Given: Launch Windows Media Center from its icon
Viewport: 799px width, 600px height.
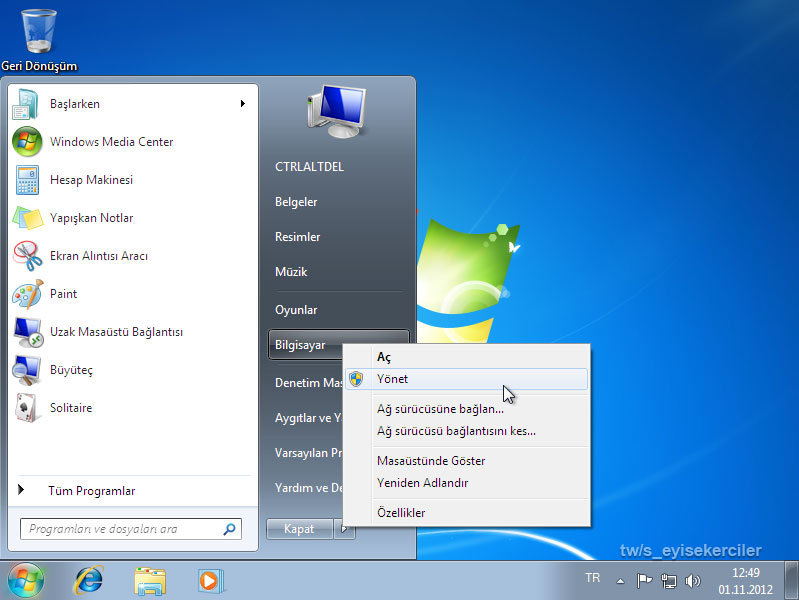Looking at the screenshot, I should pos(27,142).
